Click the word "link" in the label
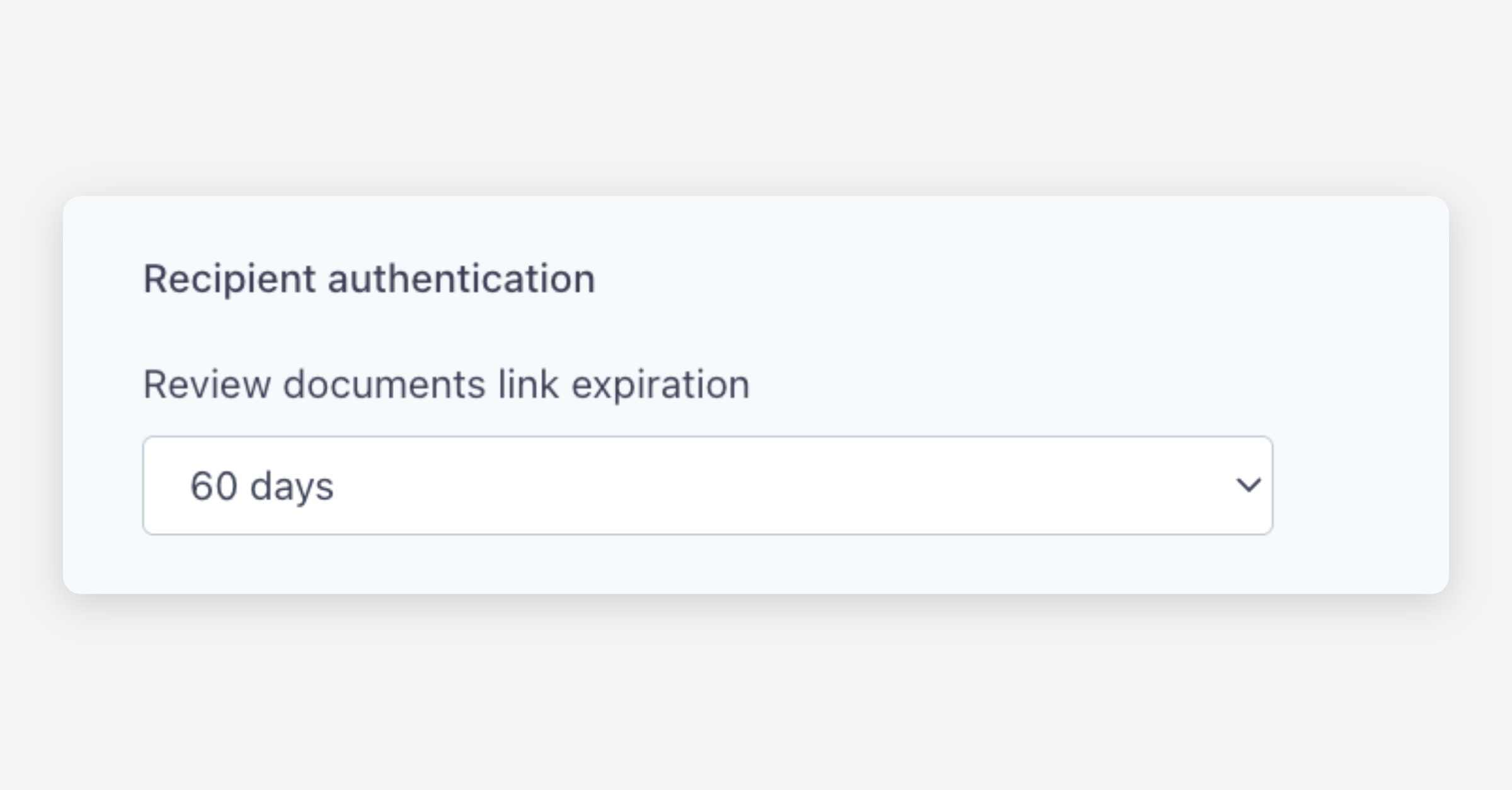Viewport: 1512px width, 790px height. (528, 384)
